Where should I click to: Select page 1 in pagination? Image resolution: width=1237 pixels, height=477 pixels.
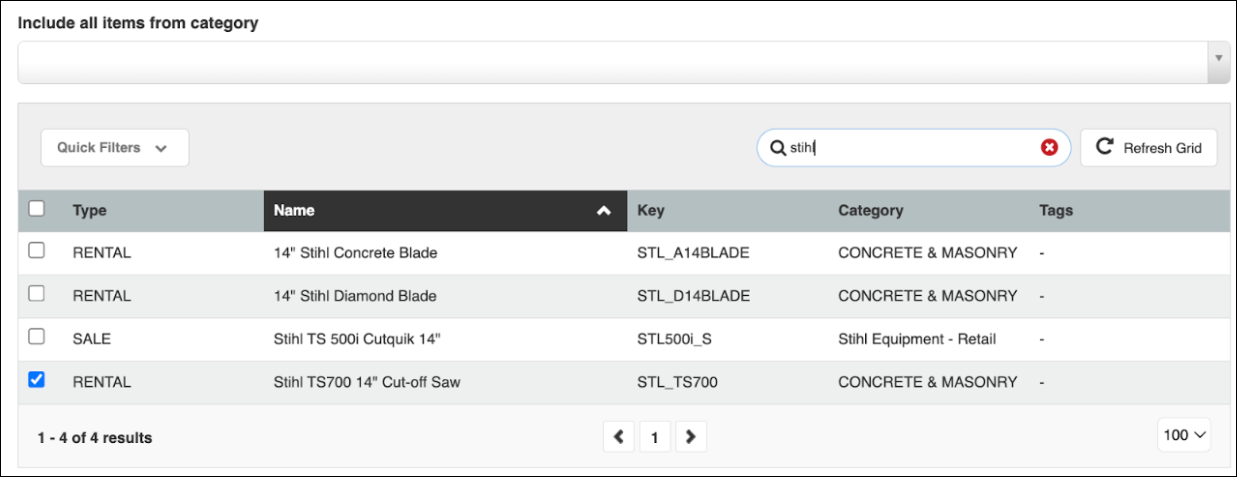pyautogui.click(x=654, y=437)
